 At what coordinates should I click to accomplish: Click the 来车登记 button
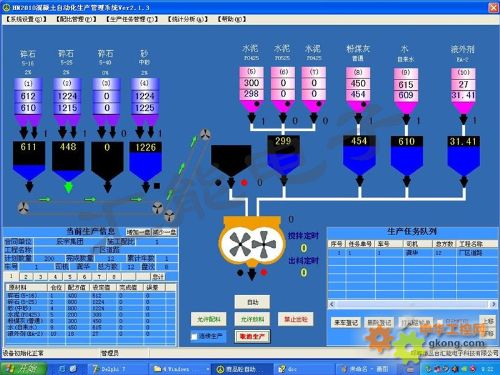[347, 322]
